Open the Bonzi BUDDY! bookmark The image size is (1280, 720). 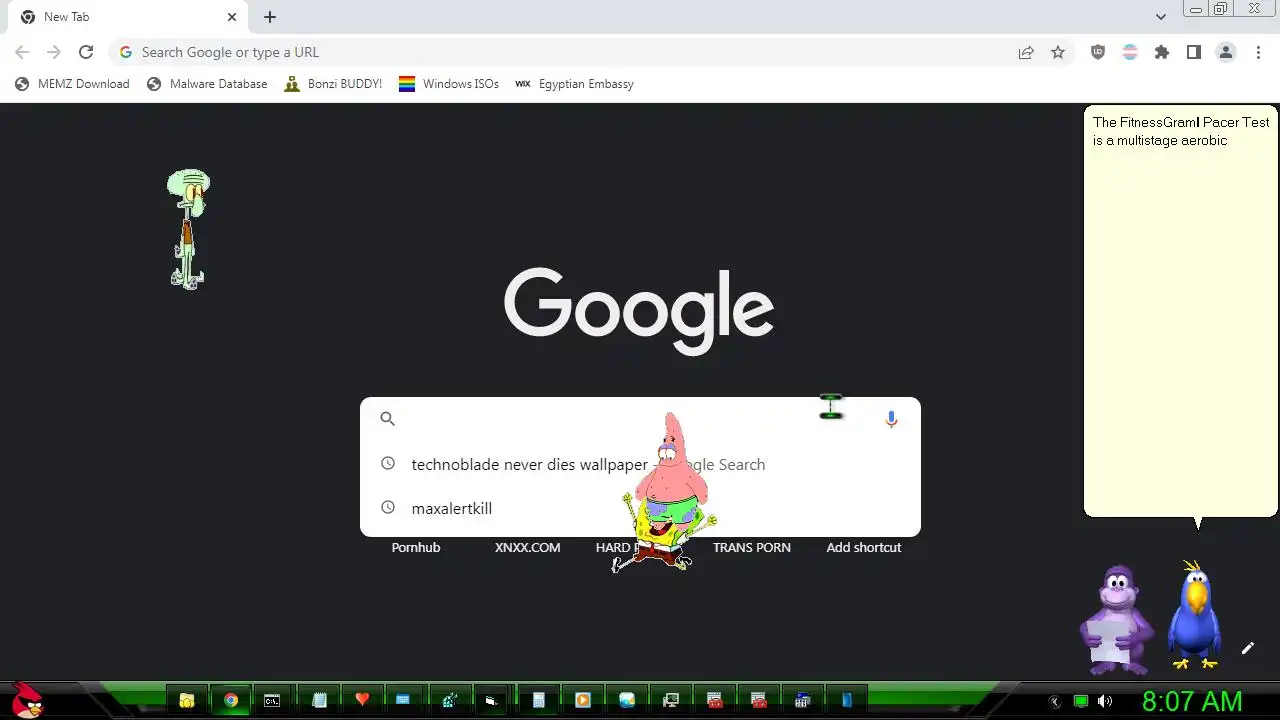point(333,84)
